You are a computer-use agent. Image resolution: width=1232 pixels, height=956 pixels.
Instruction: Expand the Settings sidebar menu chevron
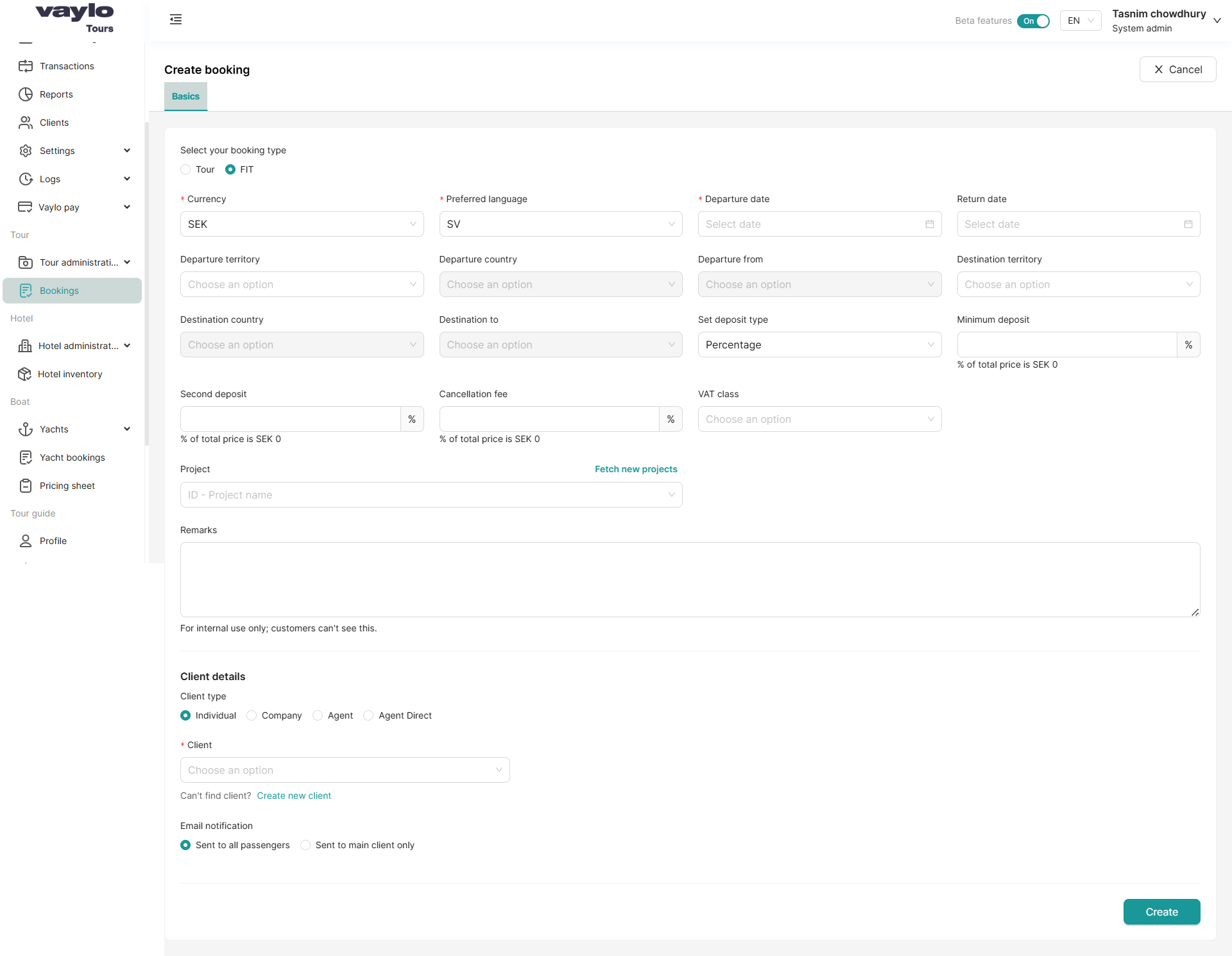click(127, 151)
